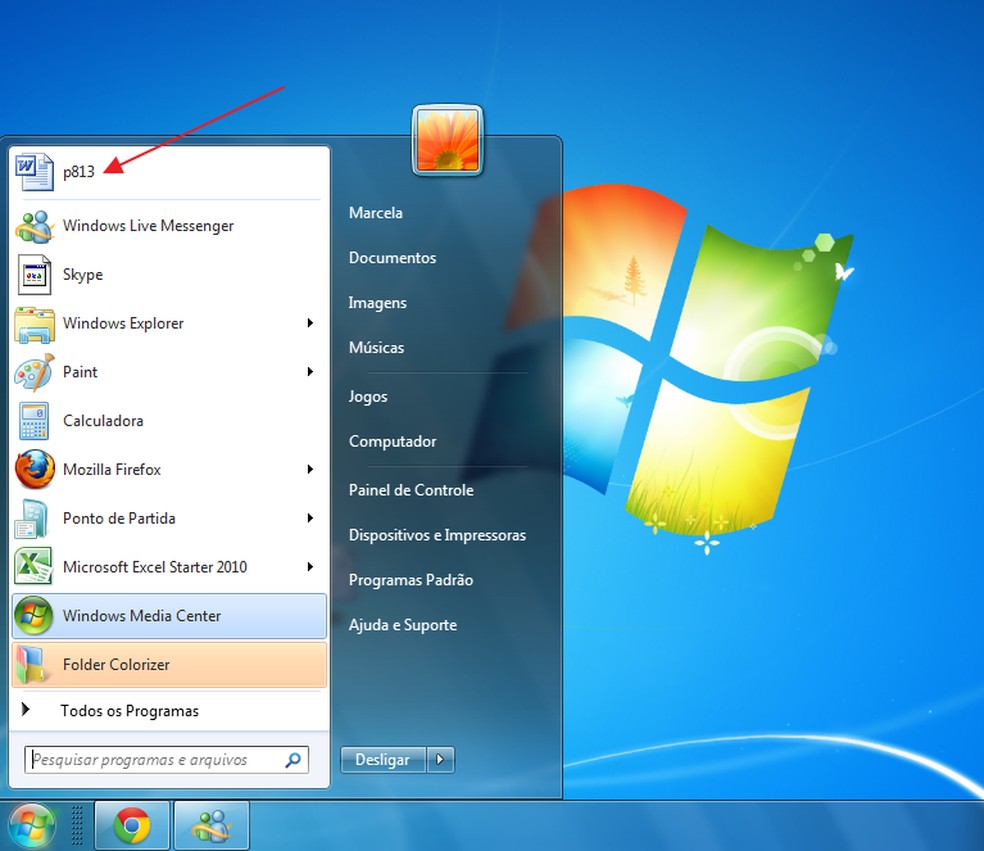This screenshot has height=851, width=984.
Task: Click the Paint palette icon
Action: click(34, 372)
